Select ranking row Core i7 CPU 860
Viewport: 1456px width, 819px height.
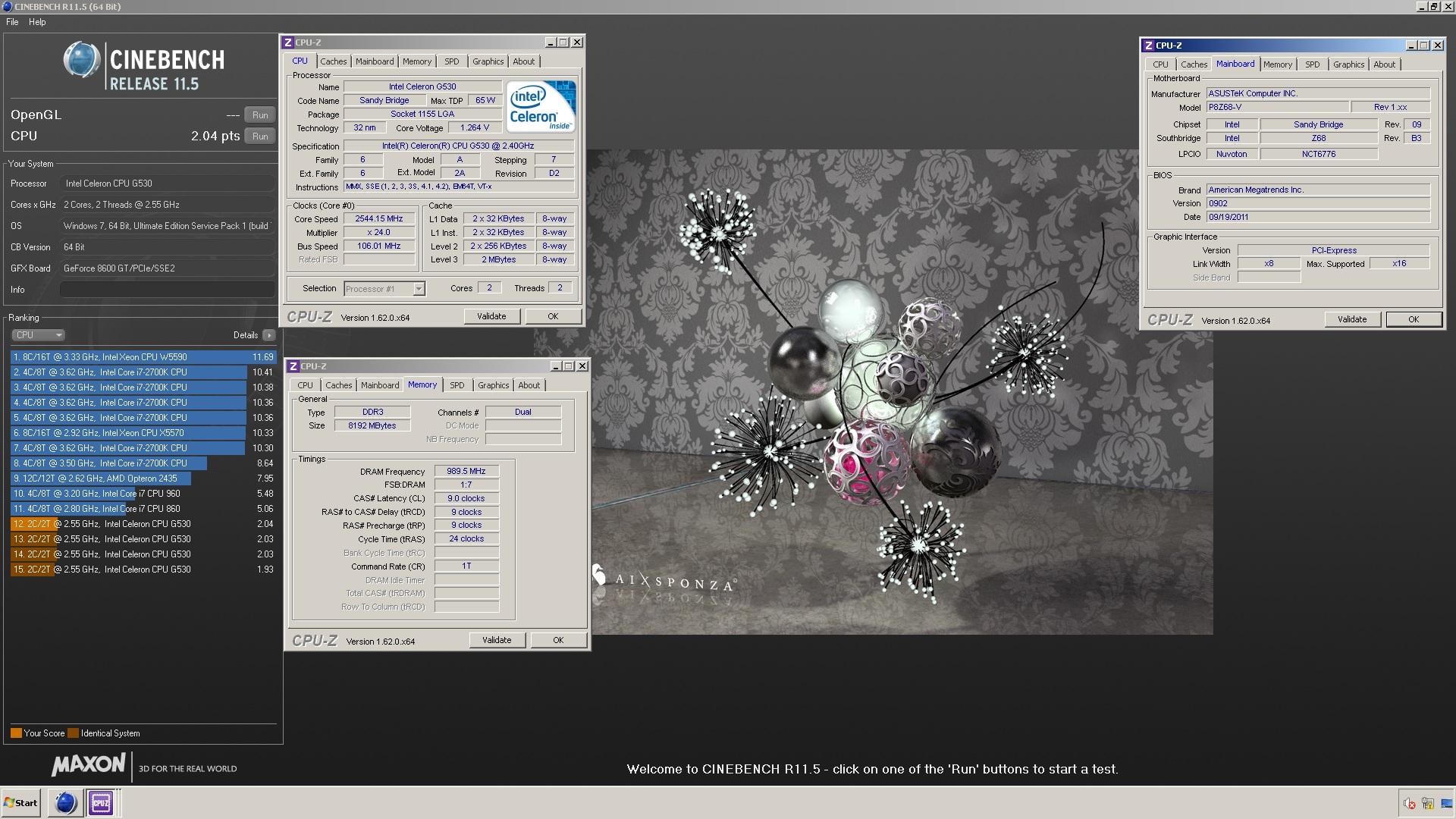coord(143,509)
